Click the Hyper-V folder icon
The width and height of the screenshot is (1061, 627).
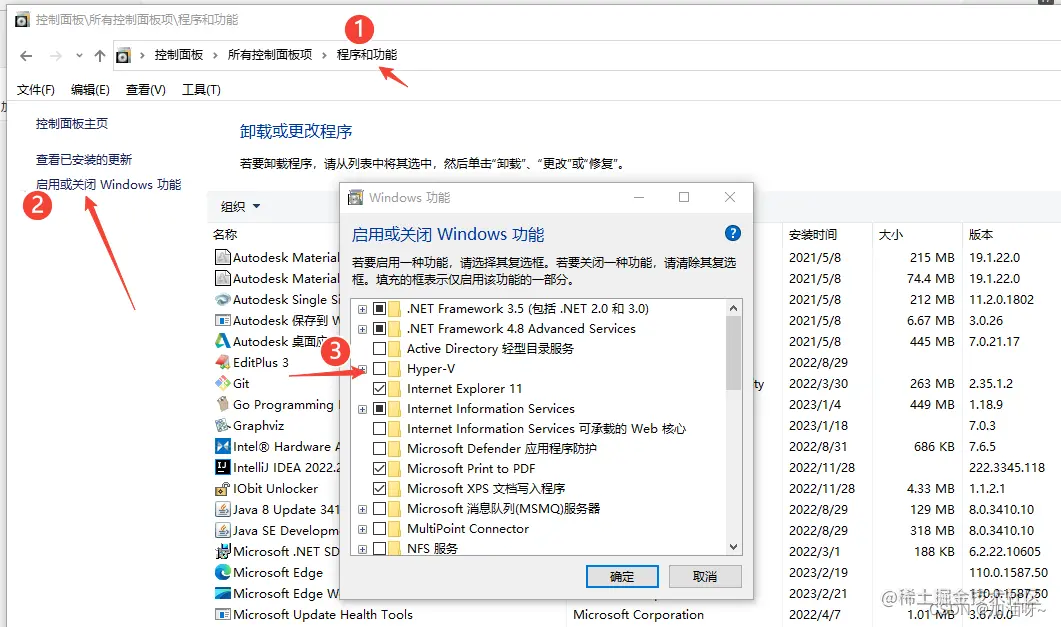coord(394,369)
